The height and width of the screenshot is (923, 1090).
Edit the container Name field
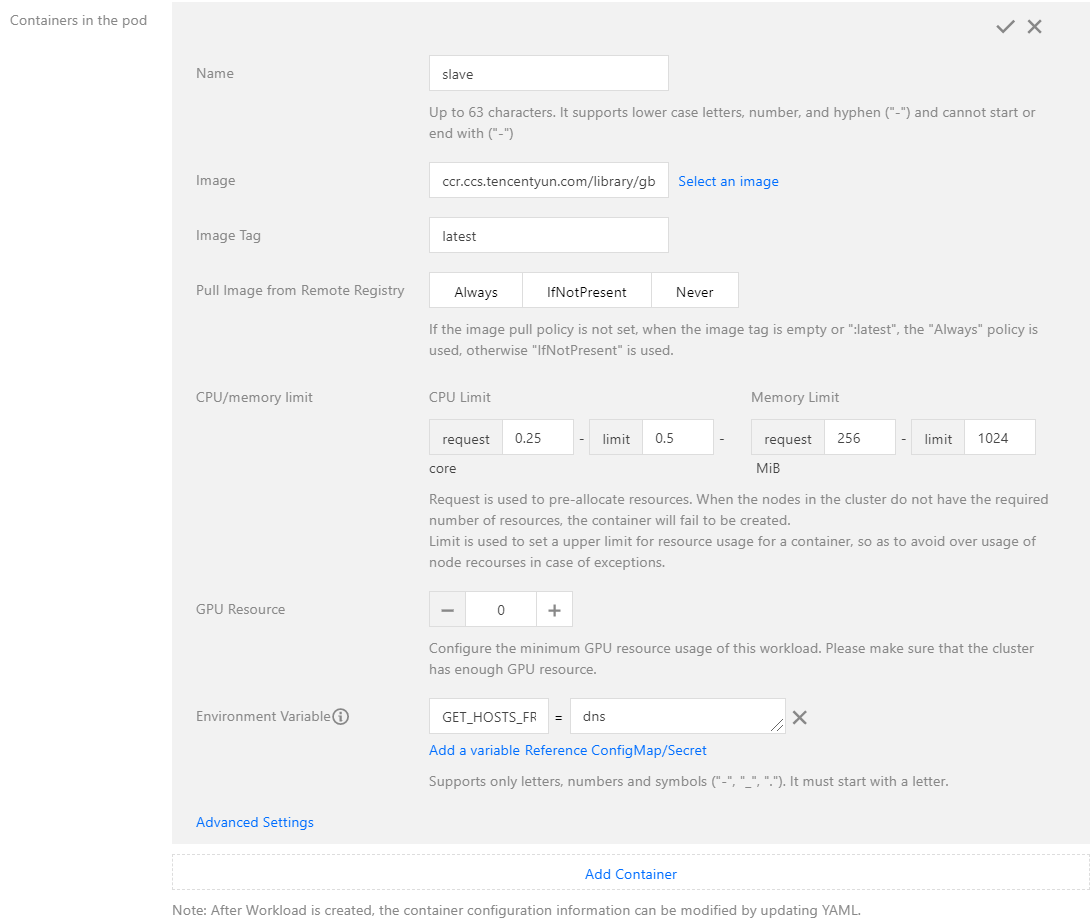pyautogui.click(x=548, y=73)
